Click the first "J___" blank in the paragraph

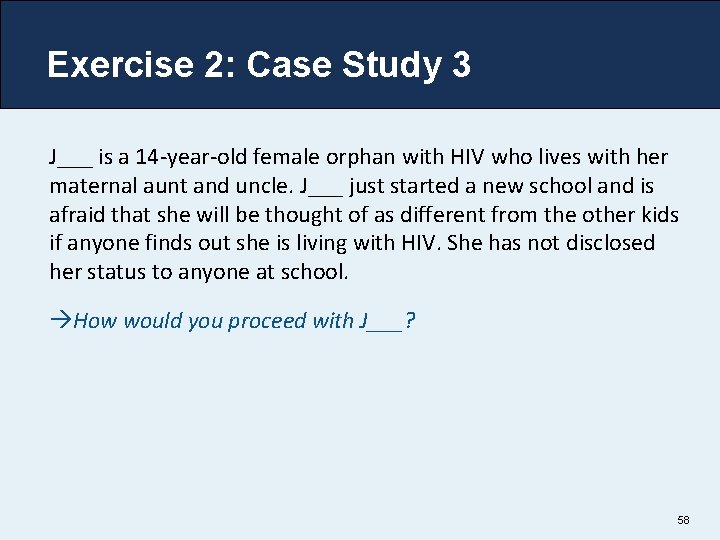click(x=72, y=158)
